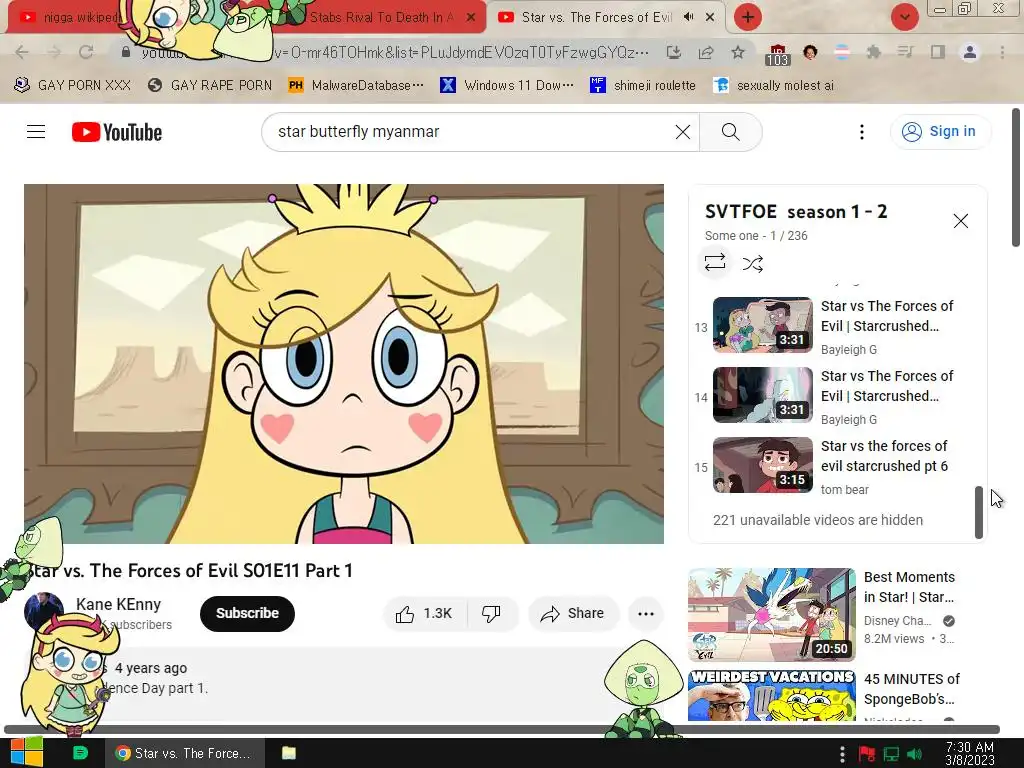Viewport: 1024px width, 768px height.
Task: Select the 'Star vs. The Forces of Evil' tab
Action: [596, 18]
